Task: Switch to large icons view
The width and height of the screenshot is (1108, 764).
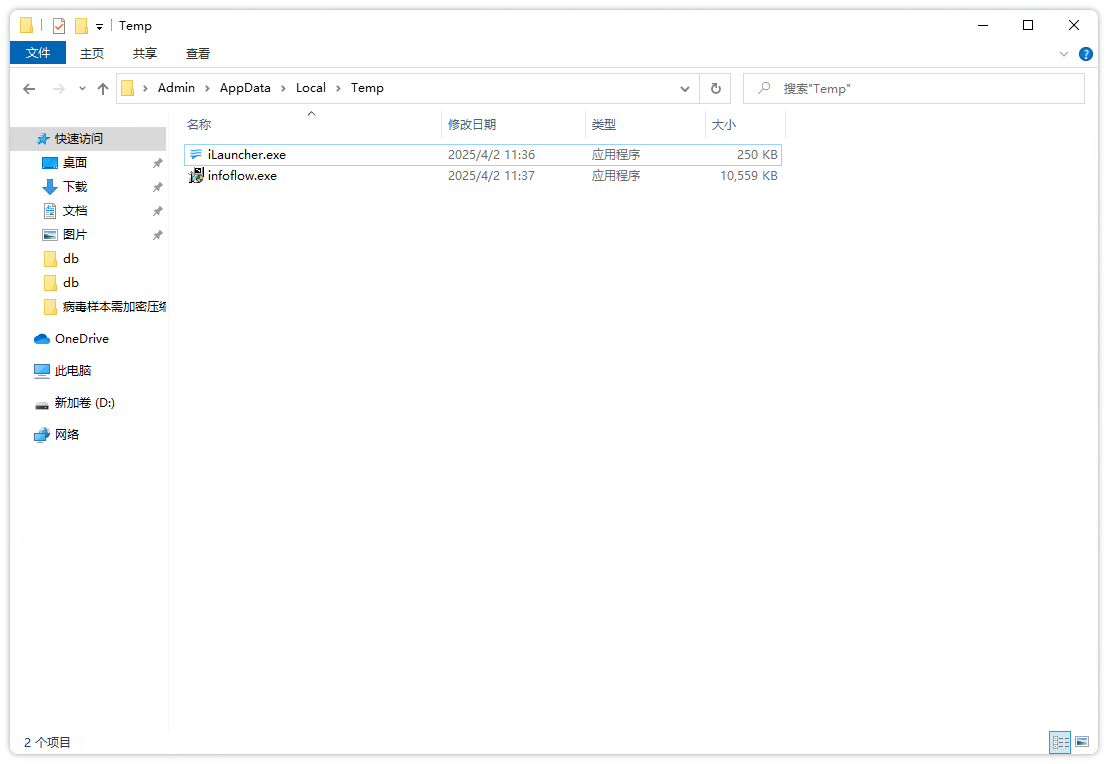Action: tap(1081, 742)
